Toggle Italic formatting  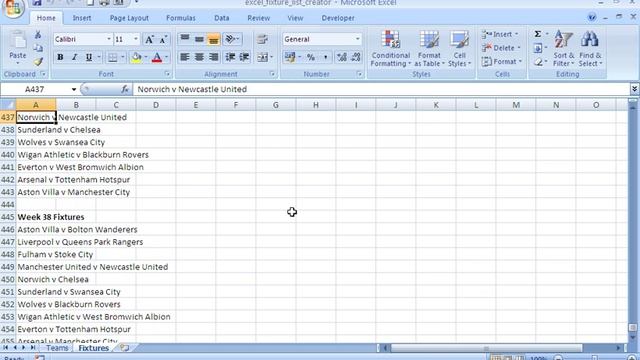74,58
